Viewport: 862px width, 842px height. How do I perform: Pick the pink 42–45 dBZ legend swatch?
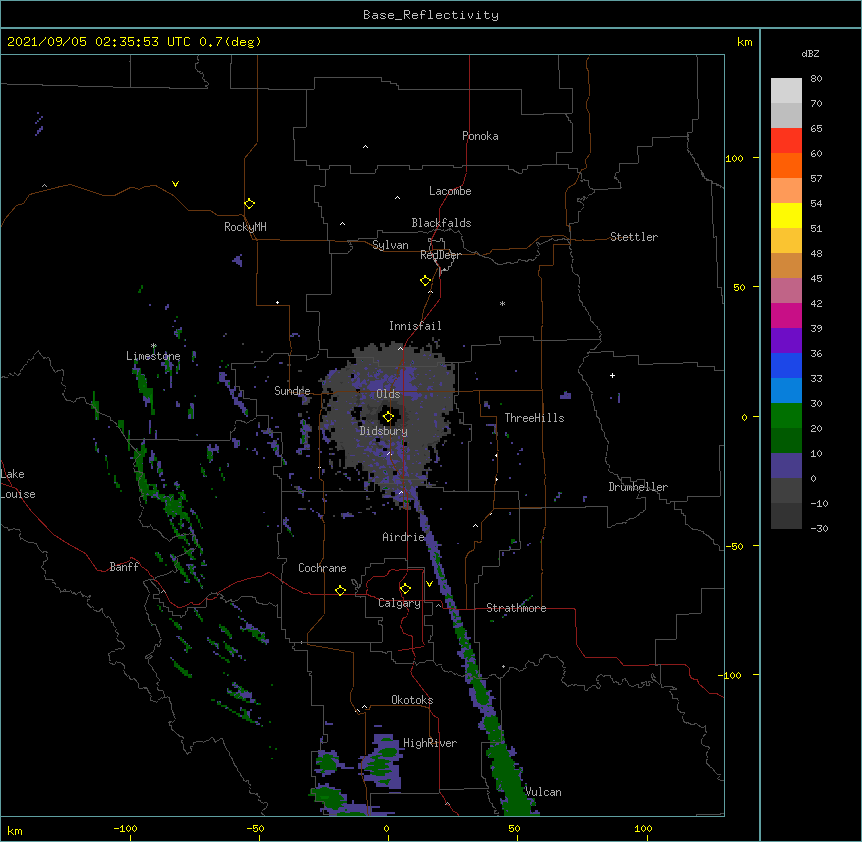click(x=786, y=291)
